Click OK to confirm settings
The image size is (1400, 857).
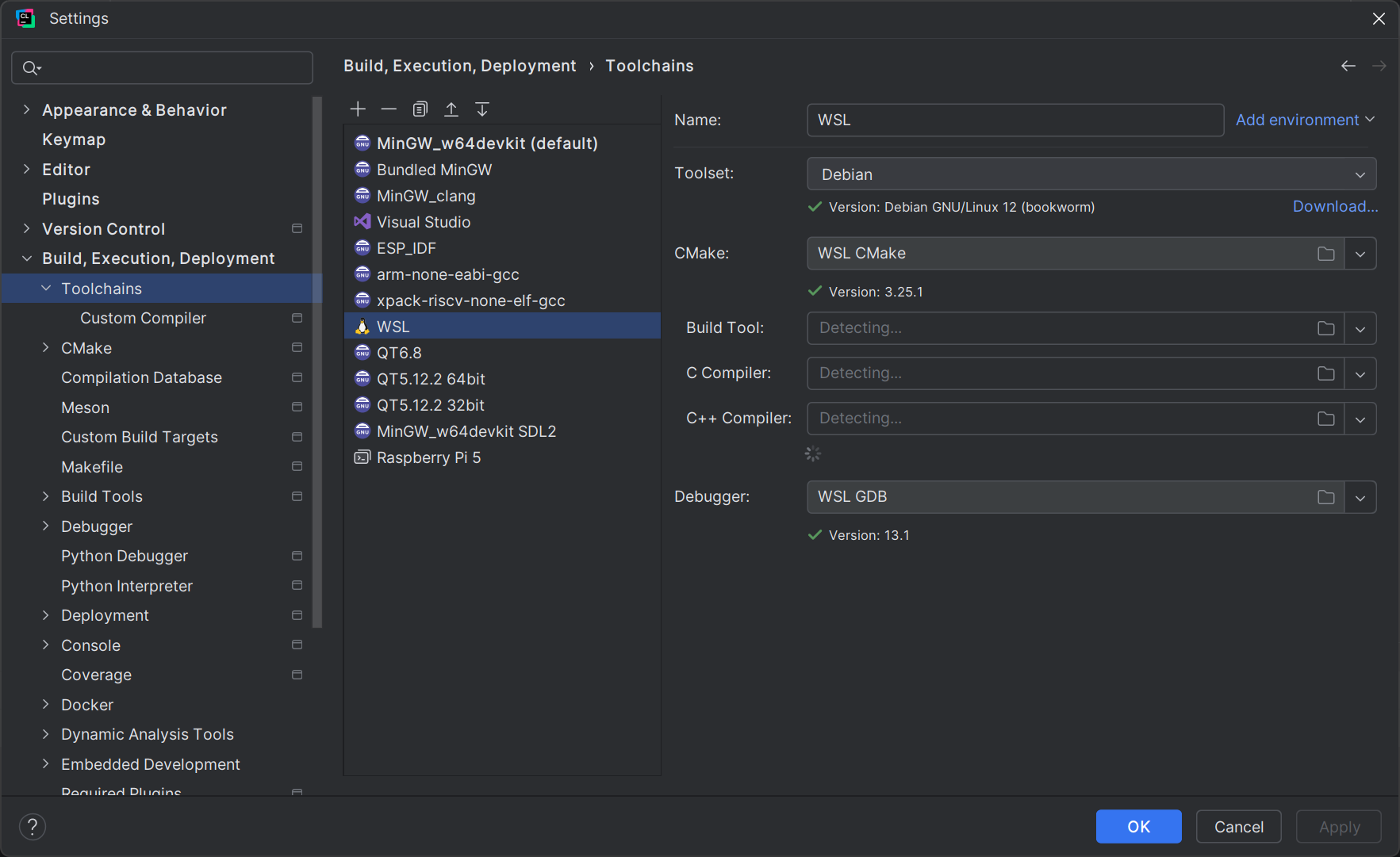(x=1138, y=827)
